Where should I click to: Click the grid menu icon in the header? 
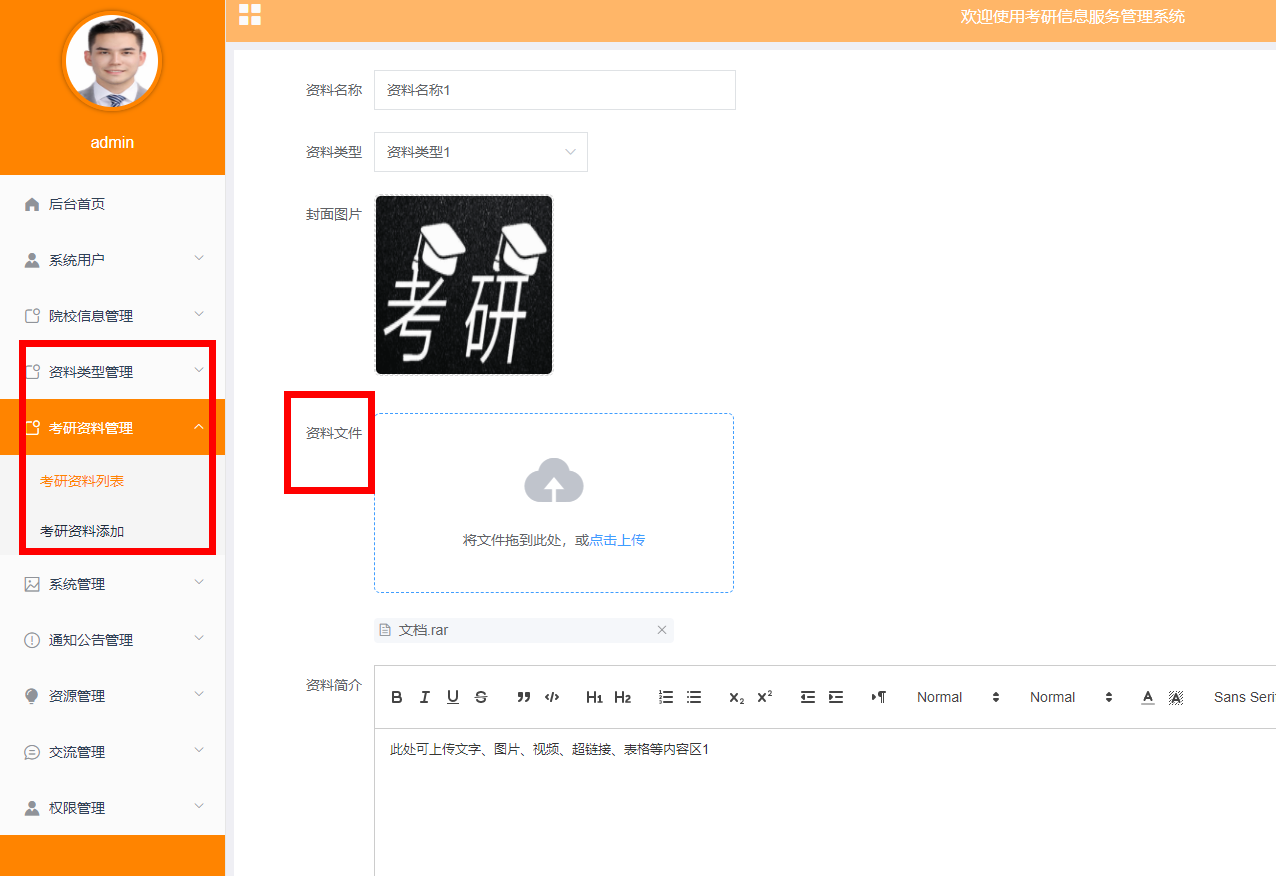click(x=250, y=15)
